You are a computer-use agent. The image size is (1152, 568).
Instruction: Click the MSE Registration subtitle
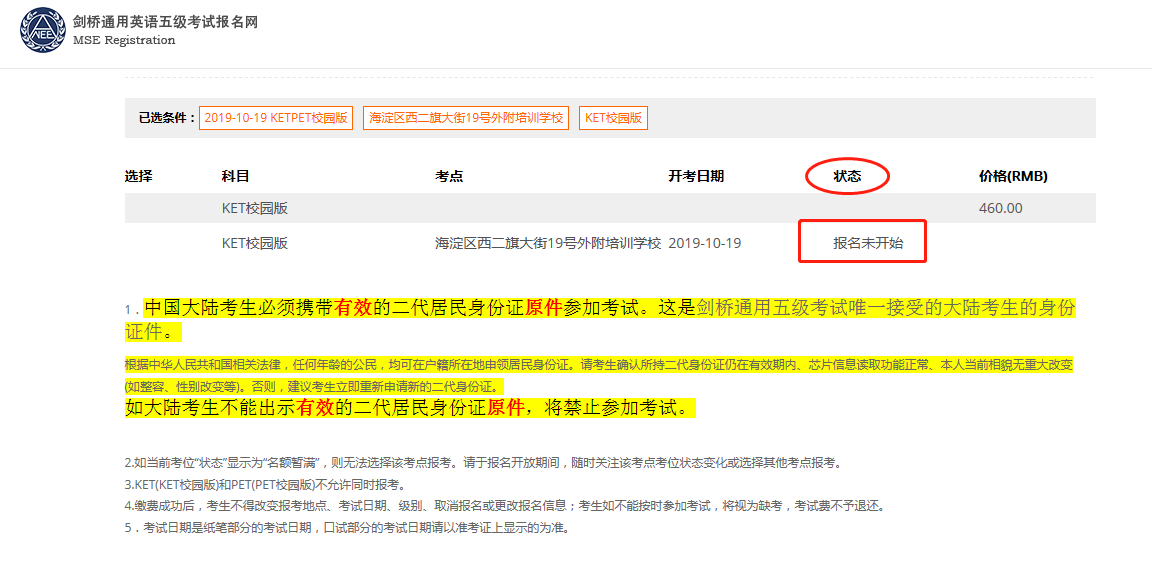pos(124,40)
